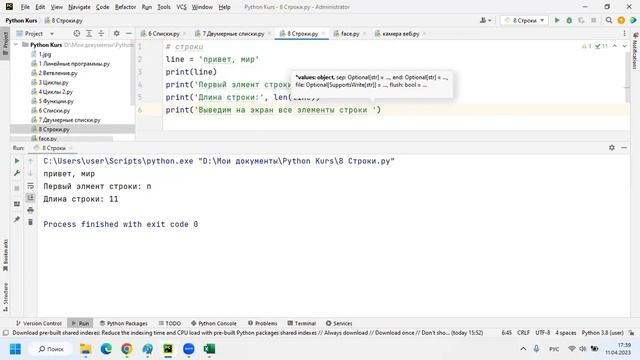This screenshot has height=360, width=640.
Task: Open Tools menu
Action: [164, 7]
